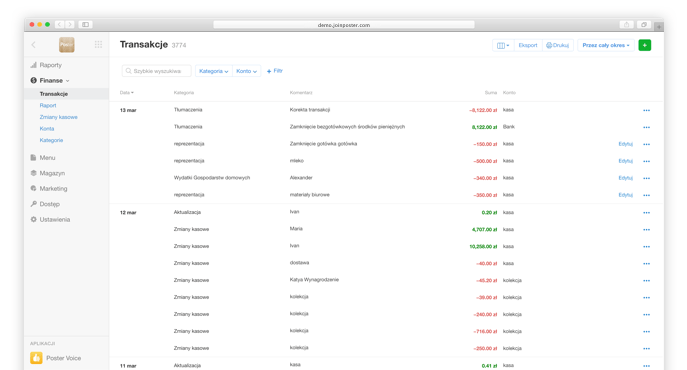Image resolution: width=687 pixels, height=370 pixels.
Task: Open more options for Zamknięcie bezgotówkowych row
Action: coord(646,128)
